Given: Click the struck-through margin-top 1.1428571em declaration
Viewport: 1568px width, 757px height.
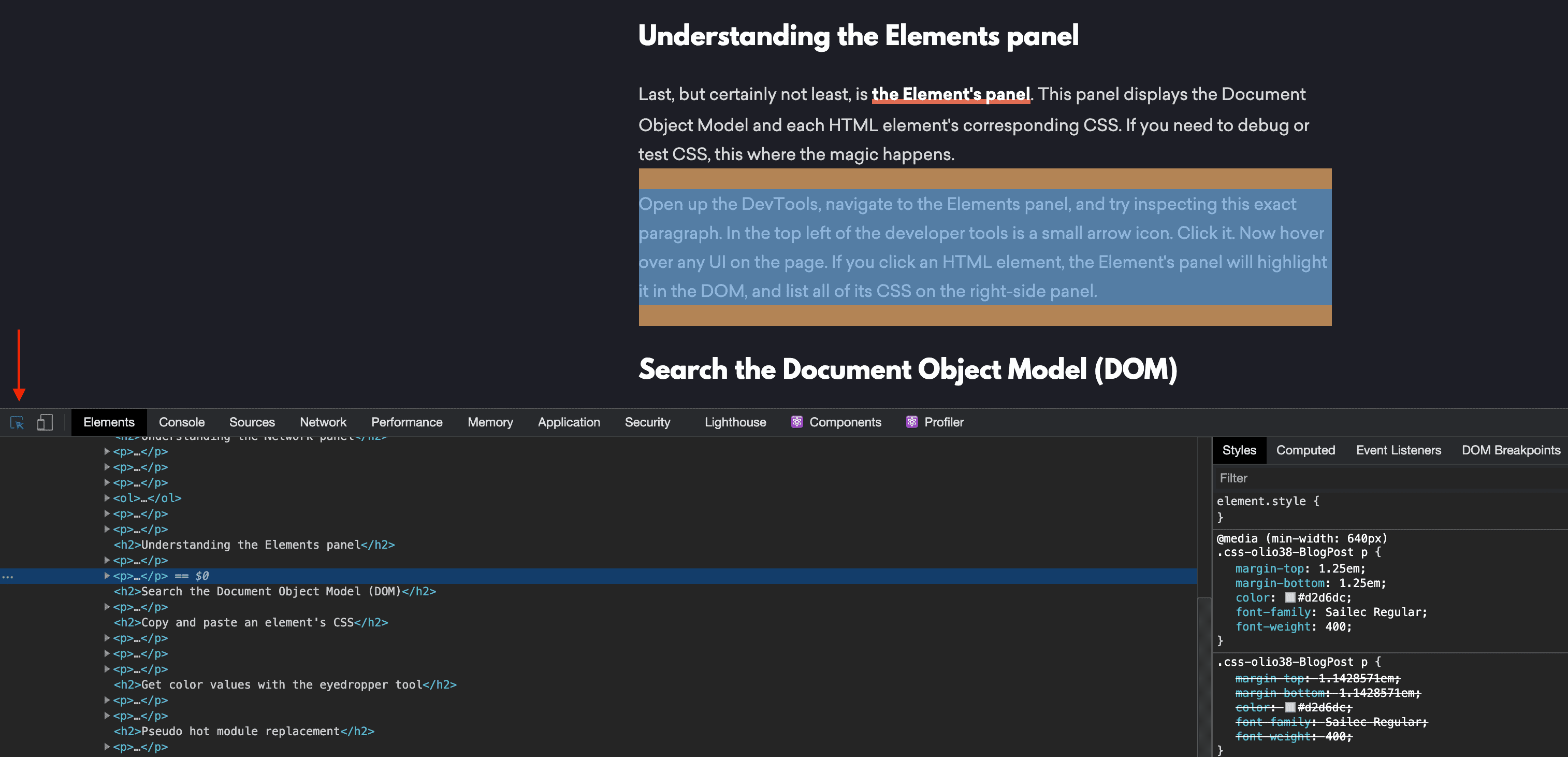Looking at the screenshot, I should click(x=1318, y=678).
